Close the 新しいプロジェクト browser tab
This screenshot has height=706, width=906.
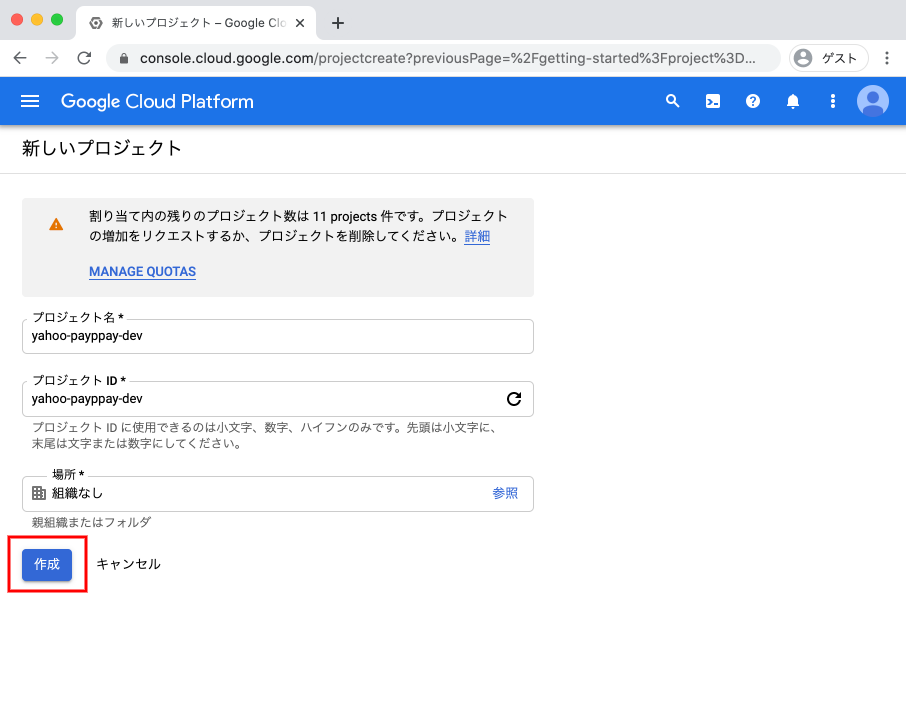click(x=300, y=23)
